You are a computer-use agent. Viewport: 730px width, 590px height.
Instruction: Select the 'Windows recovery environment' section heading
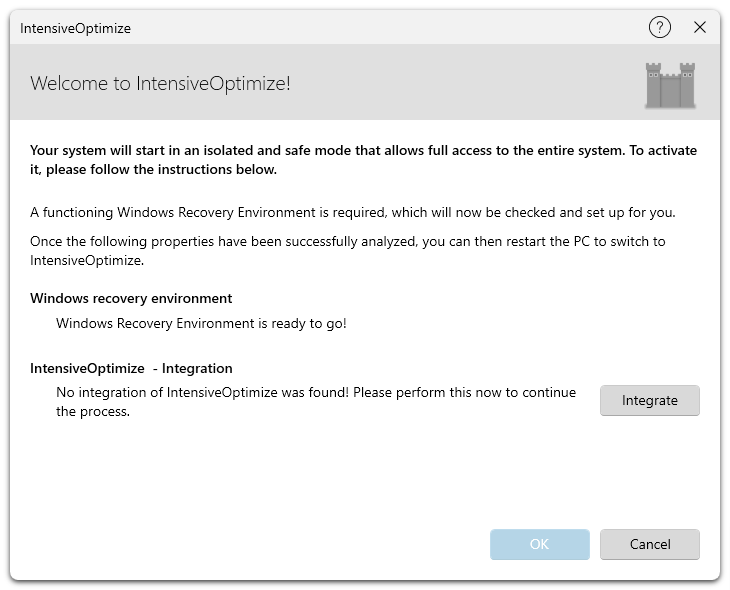131,298
